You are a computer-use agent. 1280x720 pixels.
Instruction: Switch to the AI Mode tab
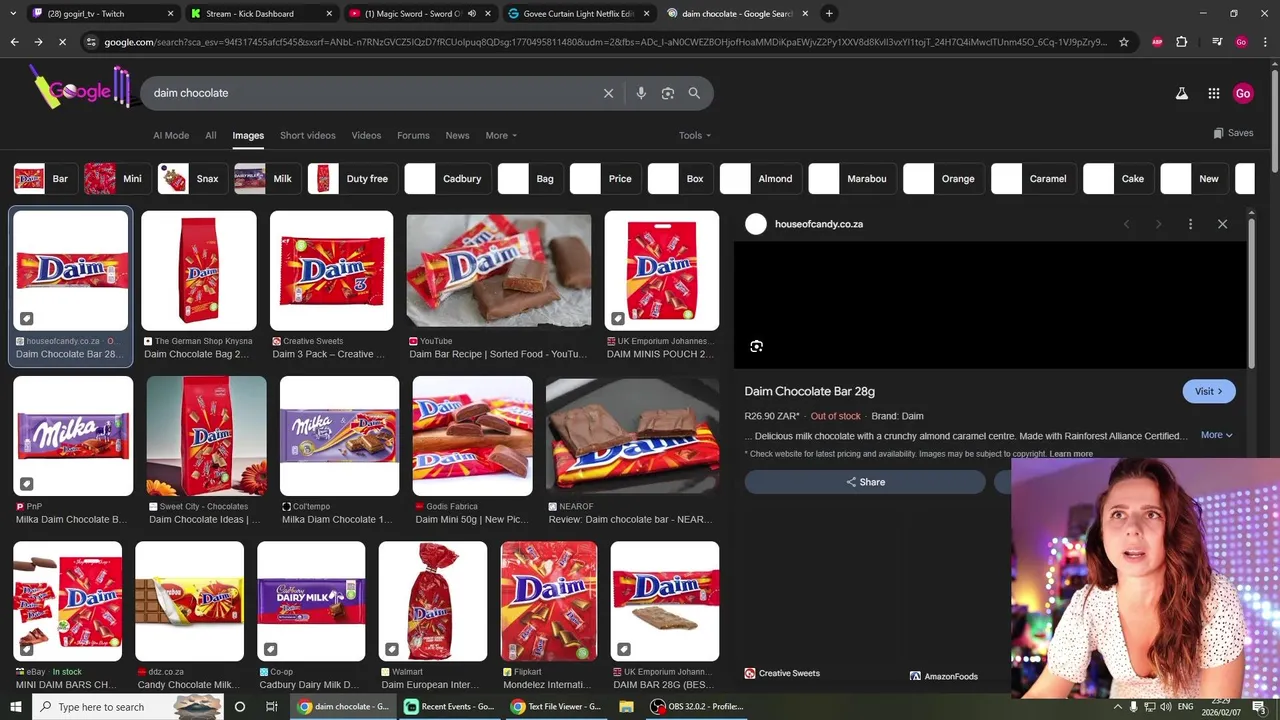tap(171, 135)
